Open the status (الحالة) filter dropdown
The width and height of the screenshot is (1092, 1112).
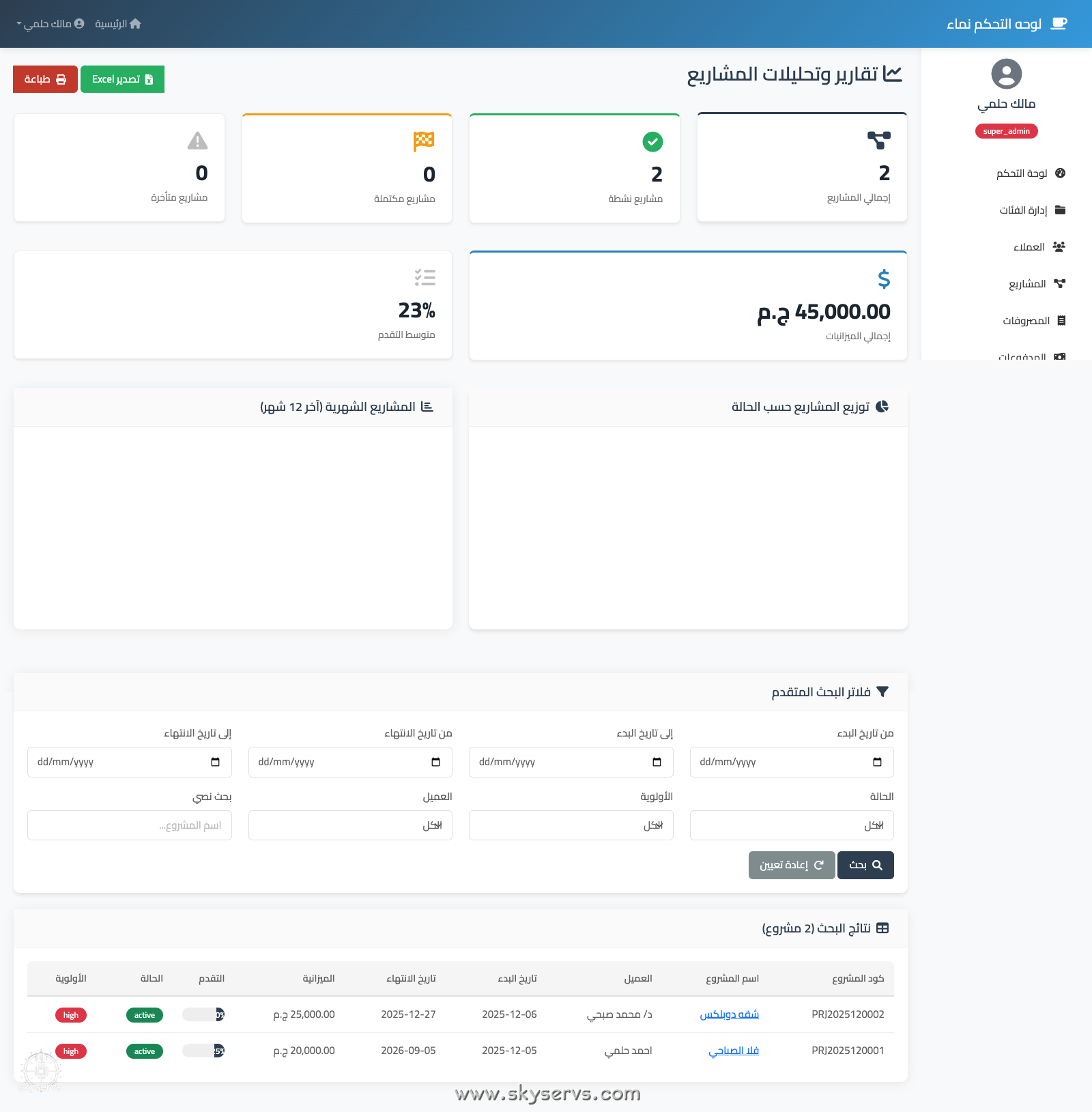click(792, 825)
